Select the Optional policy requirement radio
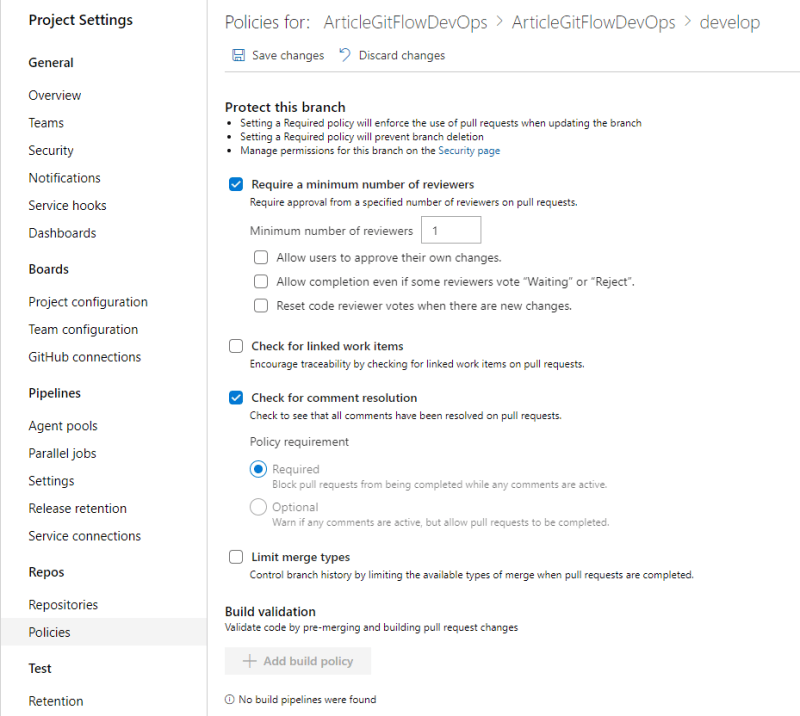The width and height of the screenshot is (800, 716). 258,507
